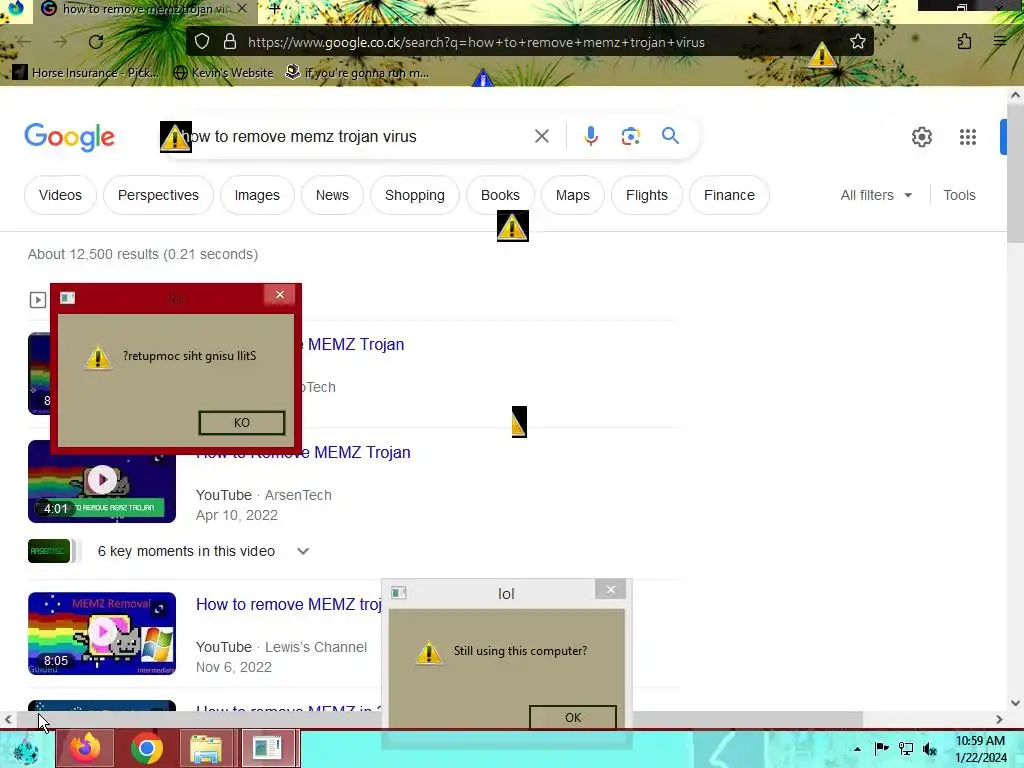Click the Videos section play icon

click(x=38, y=300)
